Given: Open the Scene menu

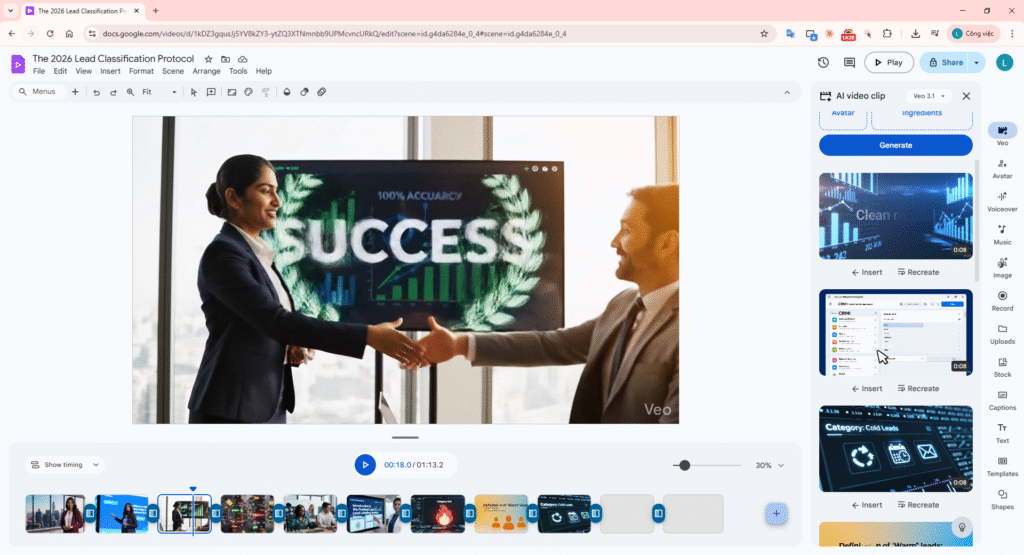Looking at the screenshot, I should point(173,72).
